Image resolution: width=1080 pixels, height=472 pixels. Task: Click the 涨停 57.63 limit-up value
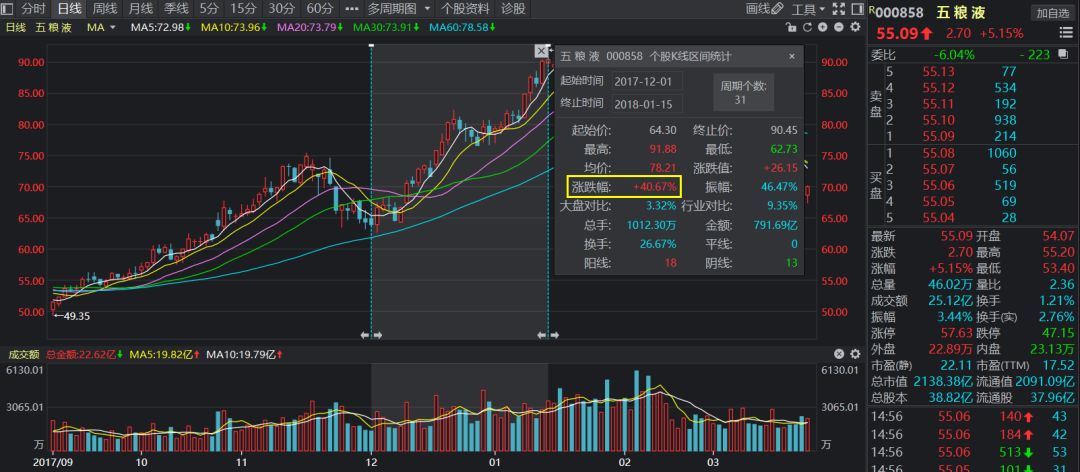tap(955, 333)
